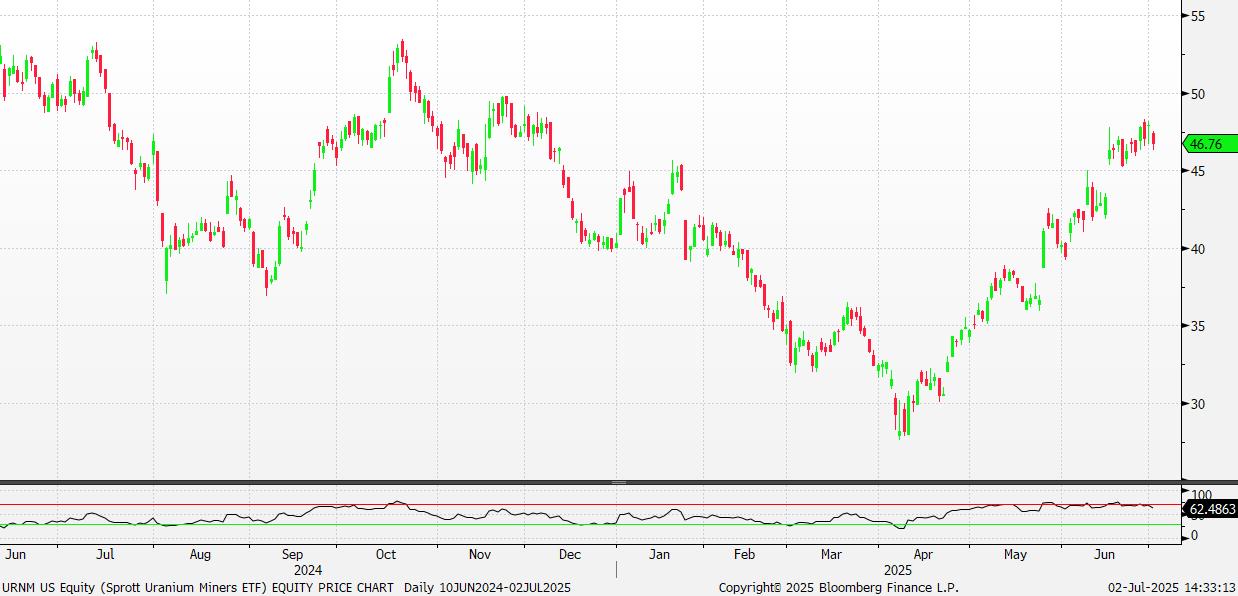Click the 40 price axis label
The image size is (1238, 596).
pos(1197,249)
